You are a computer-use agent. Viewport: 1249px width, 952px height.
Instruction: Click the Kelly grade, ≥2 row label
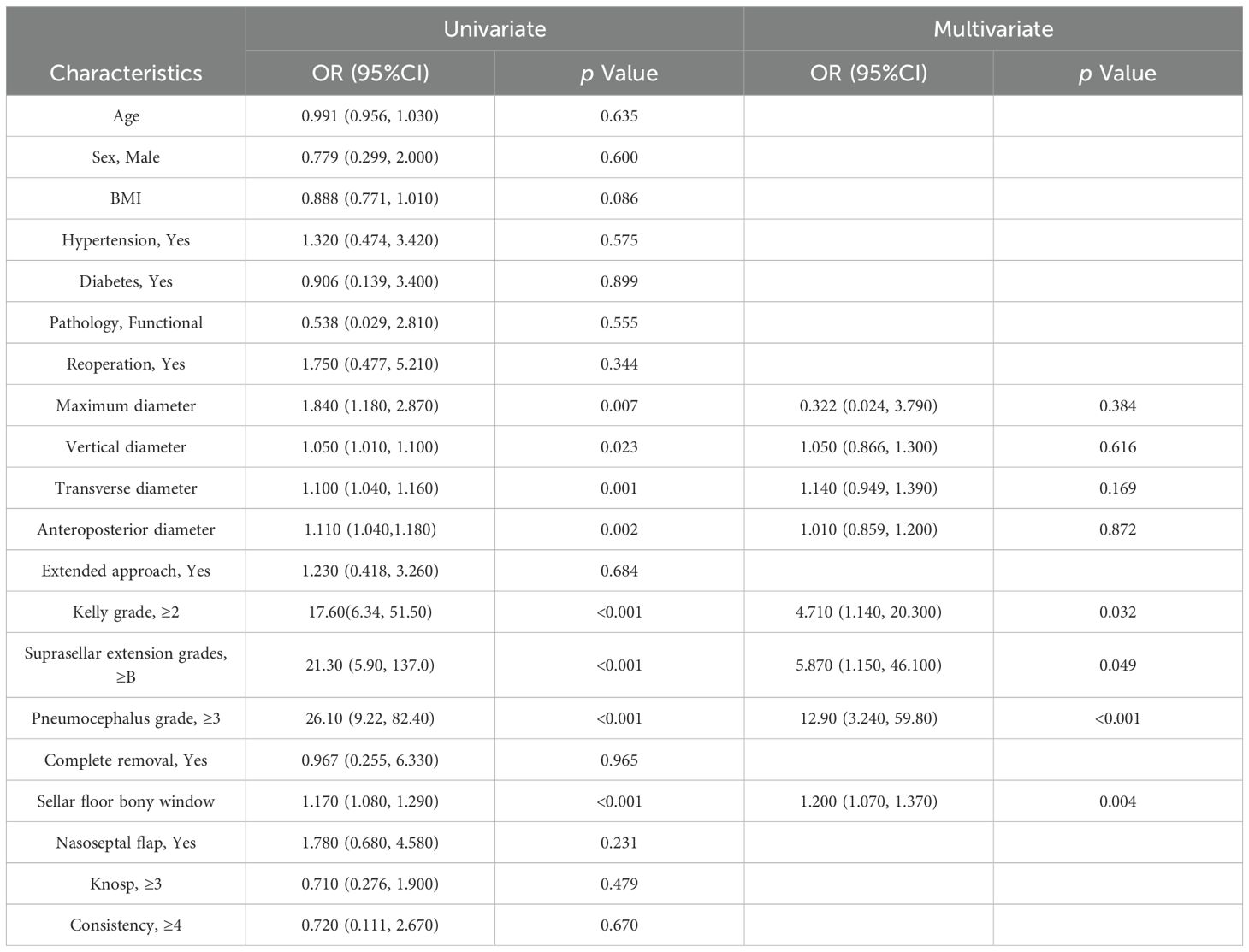pos(126,612)
